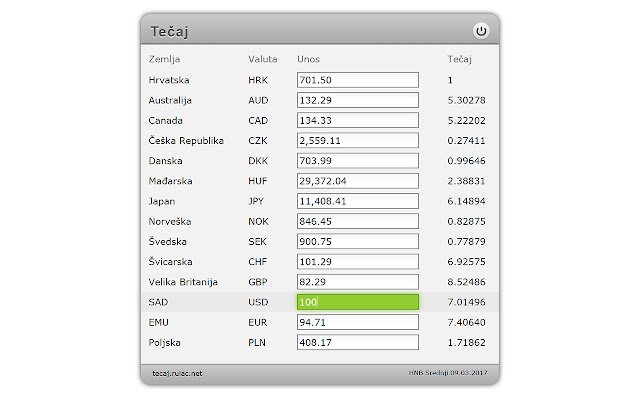
Task: Click the USD rate value 7.01496
Action: click(x=467, y=302)
